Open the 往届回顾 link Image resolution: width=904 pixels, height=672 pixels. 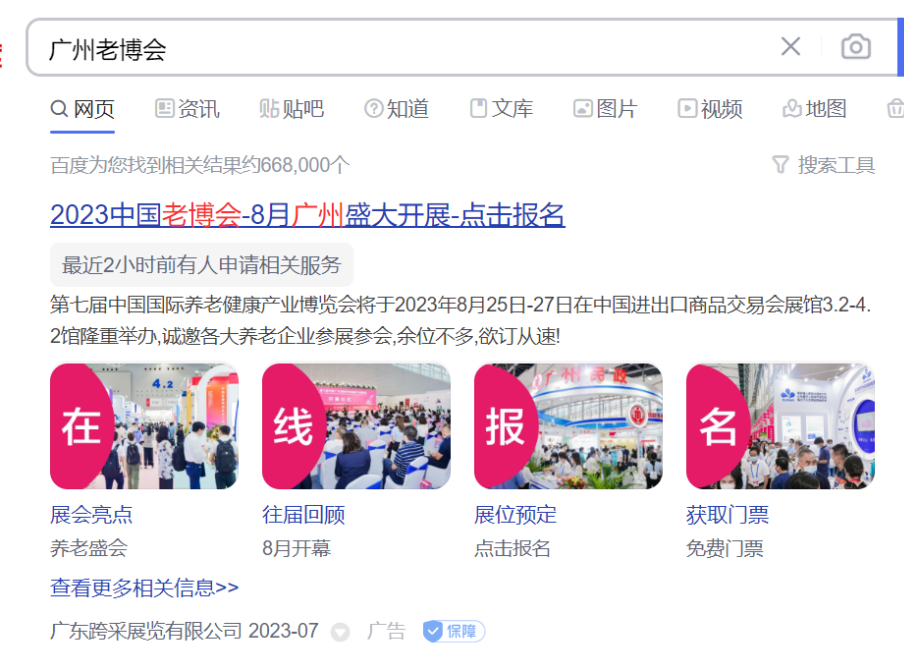303,515
